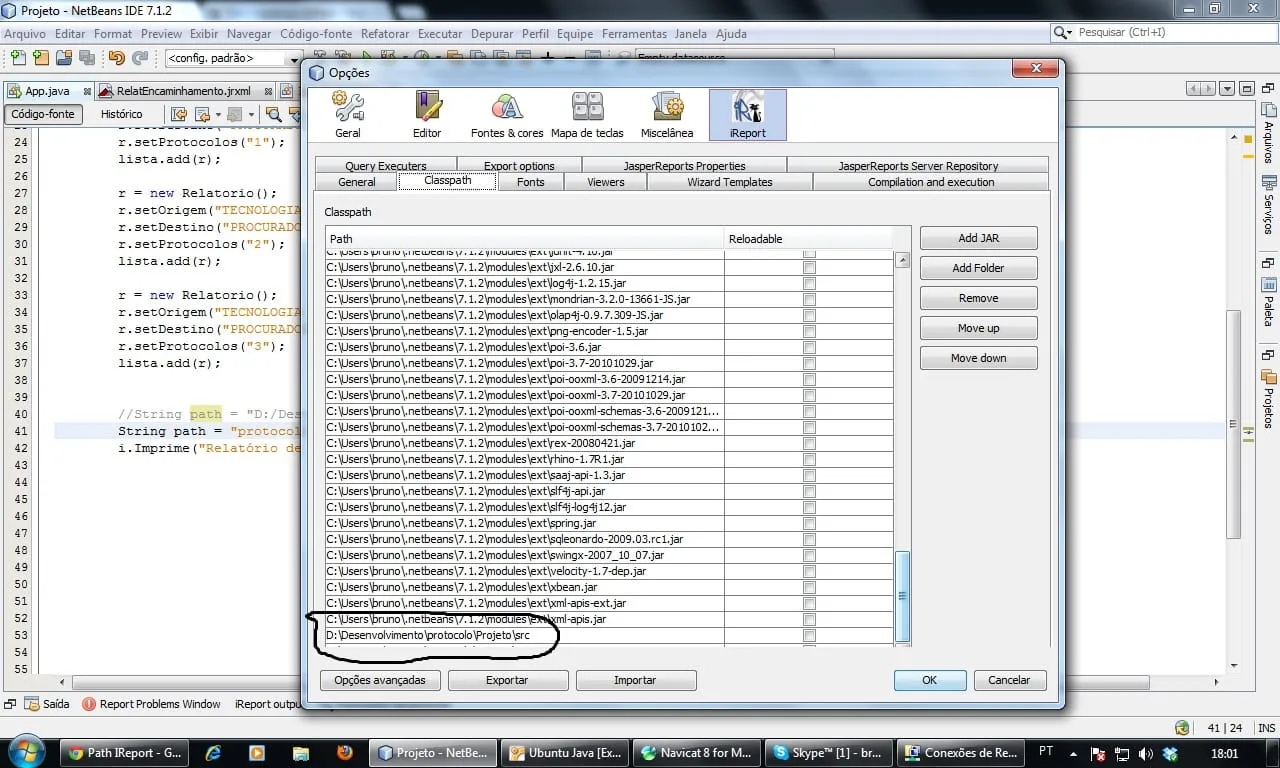
Task: Click the Add Folder button
Action: 979,268
